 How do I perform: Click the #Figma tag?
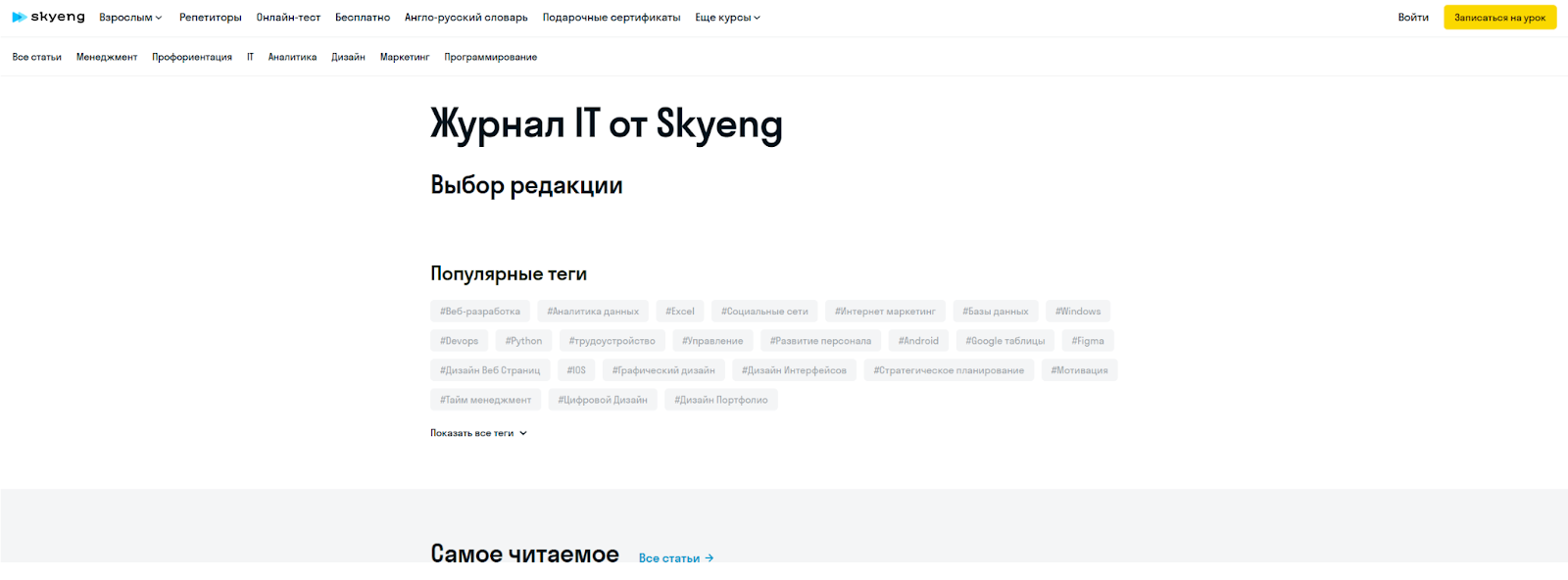click(1088, 341)
